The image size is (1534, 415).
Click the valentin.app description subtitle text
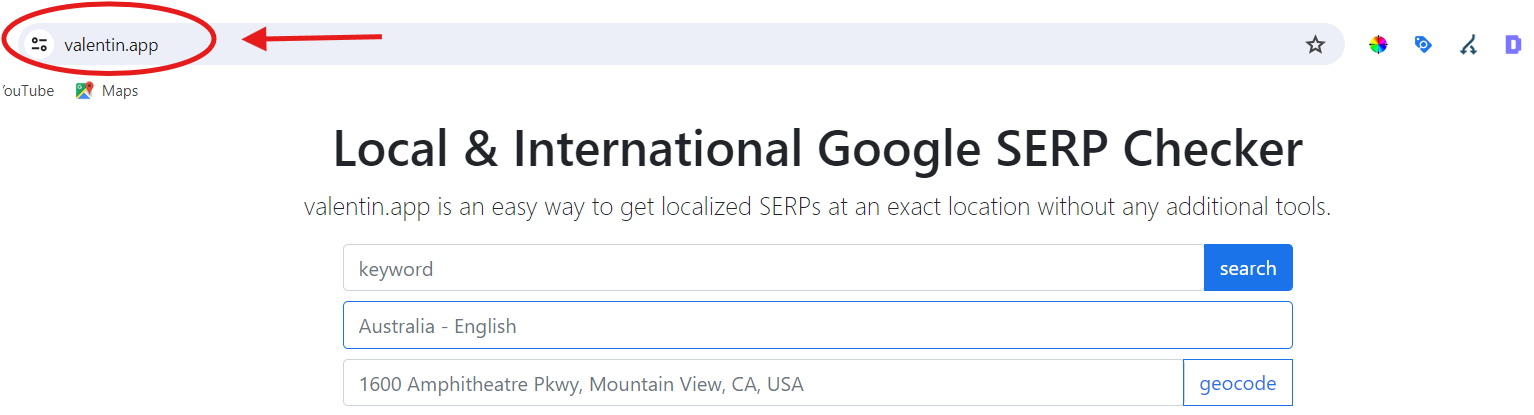pos(818,208)
